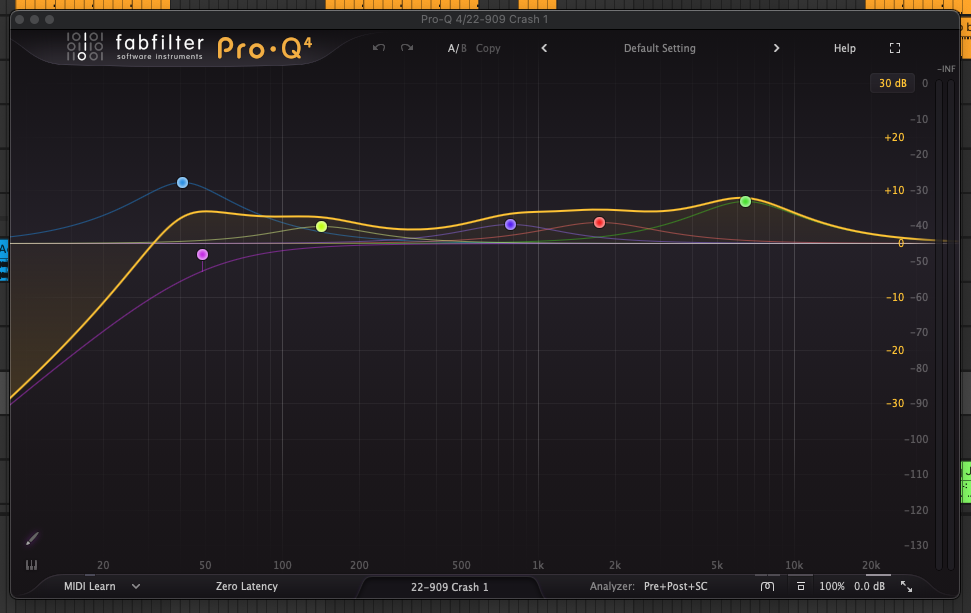Image resolution: width=971 pixels, height=613 pixels.
Task: Enter full screen mode icon
Action: click(895, 48)
